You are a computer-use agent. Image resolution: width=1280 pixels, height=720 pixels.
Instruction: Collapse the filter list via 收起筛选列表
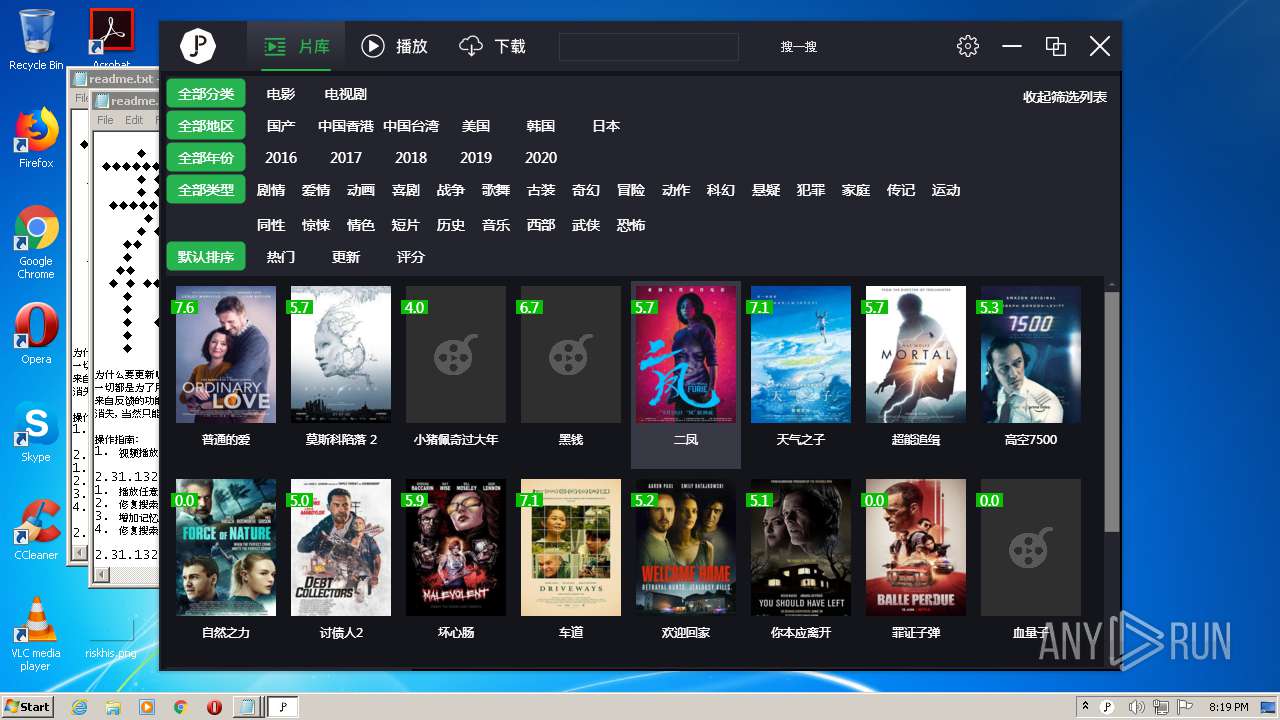1064,97
